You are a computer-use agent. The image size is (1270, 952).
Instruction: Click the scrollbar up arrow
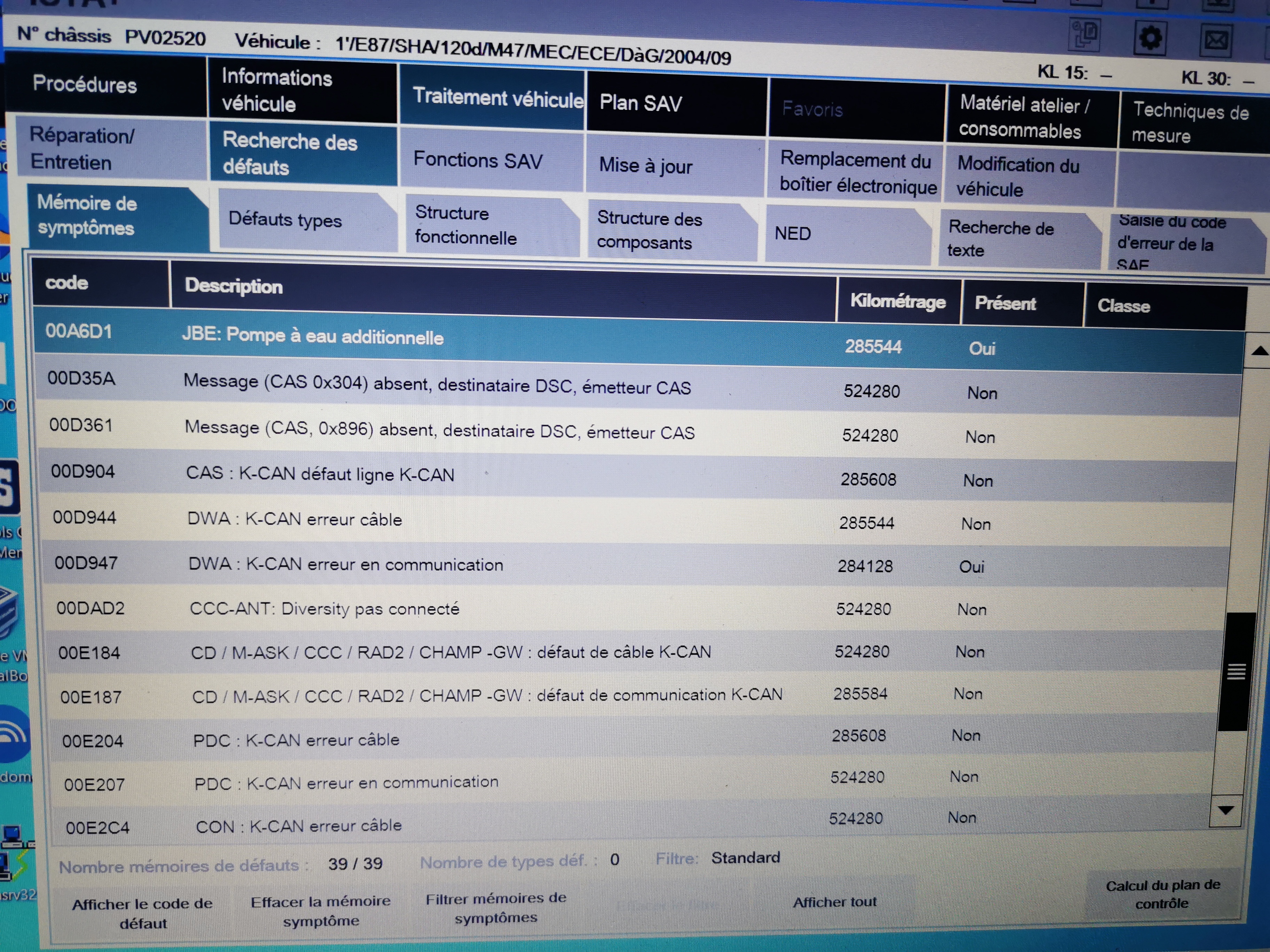point(1259,351)
